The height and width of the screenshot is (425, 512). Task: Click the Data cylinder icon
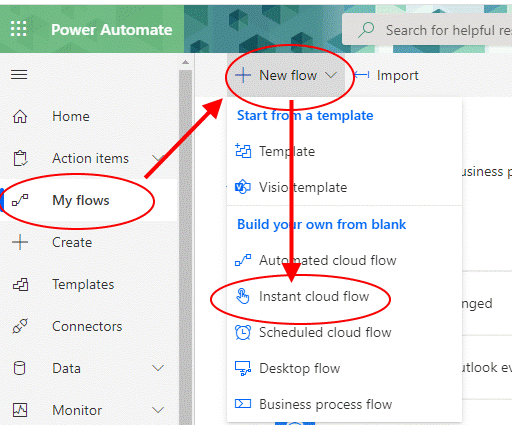[x=19, y=368]
